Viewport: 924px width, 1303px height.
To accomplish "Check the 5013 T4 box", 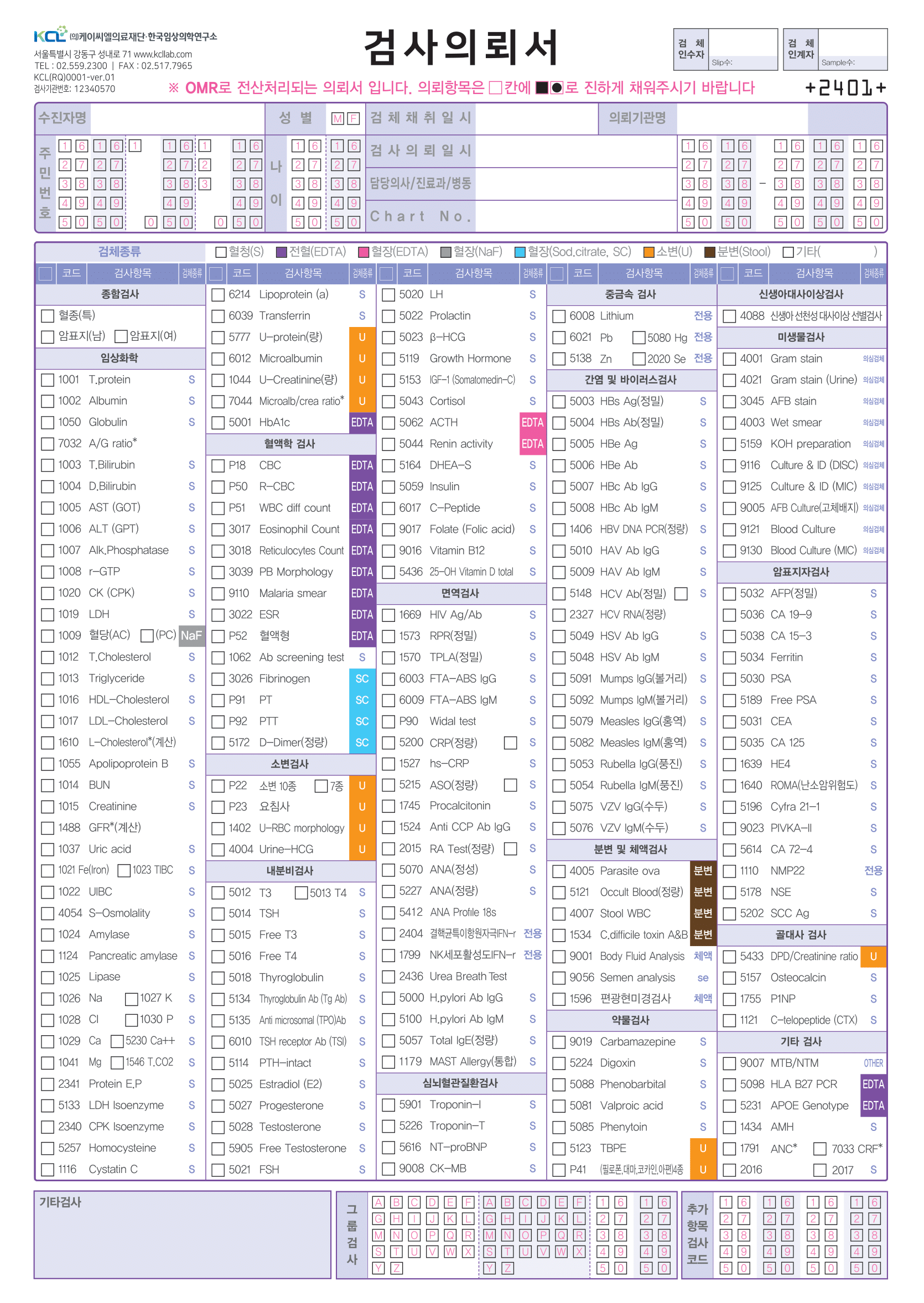I will [302, 893].
